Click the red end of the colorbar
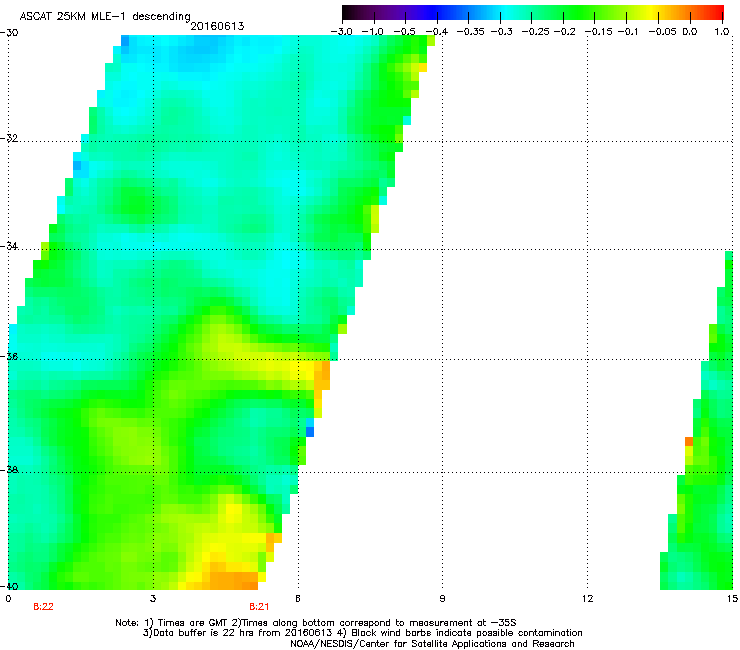The height and width of the screenshot is (650, 740). [716, 13]
